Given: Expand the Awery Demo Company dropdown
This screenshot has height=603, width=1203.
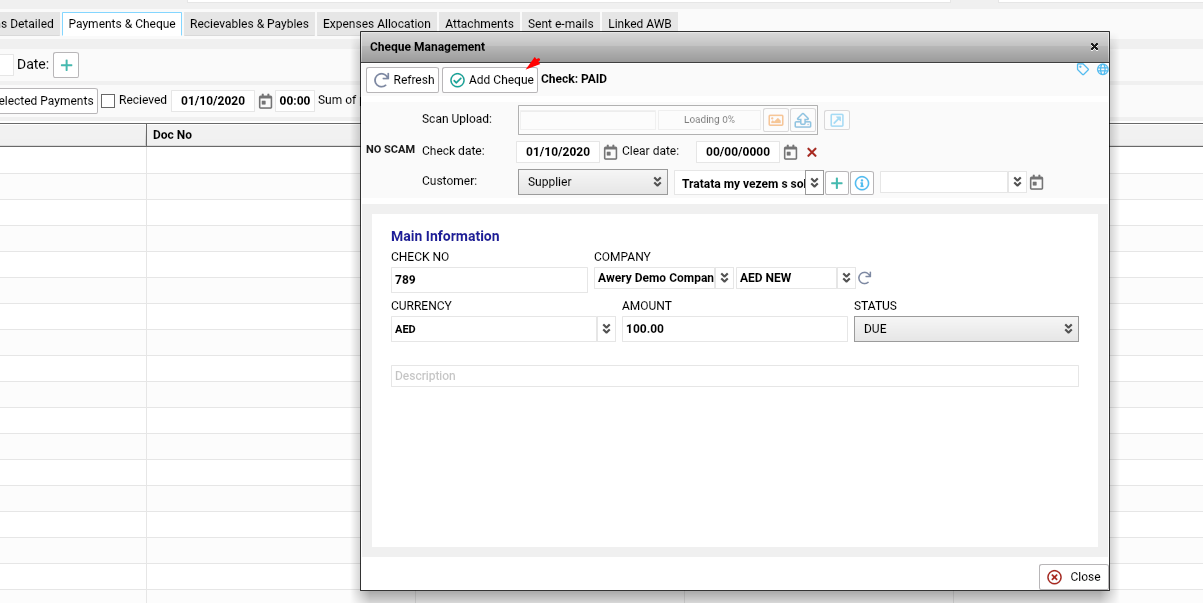Looking at the screenshot, I should 723,278.
